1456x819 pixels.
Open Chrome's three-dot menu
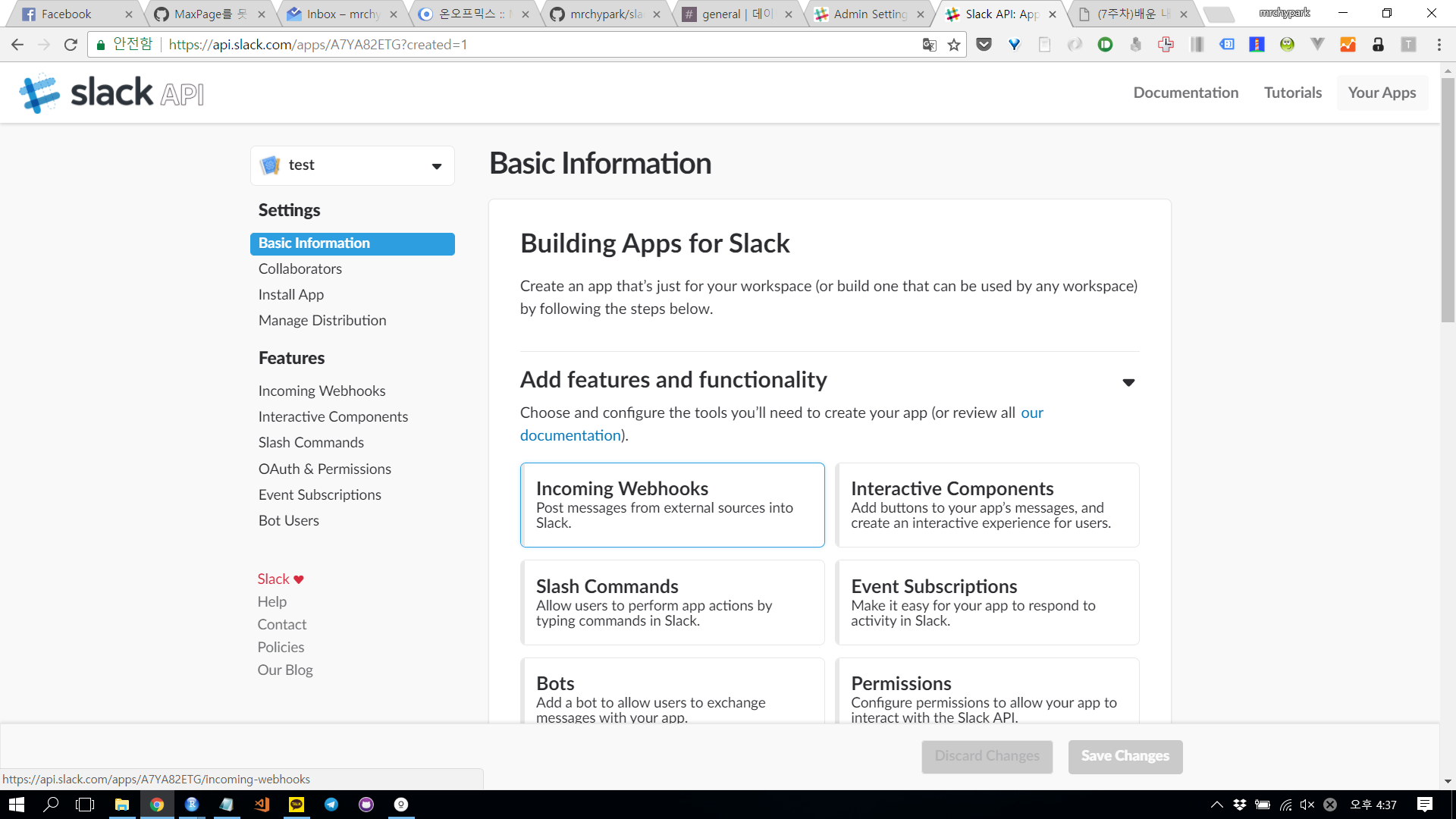click(1439, 45)
